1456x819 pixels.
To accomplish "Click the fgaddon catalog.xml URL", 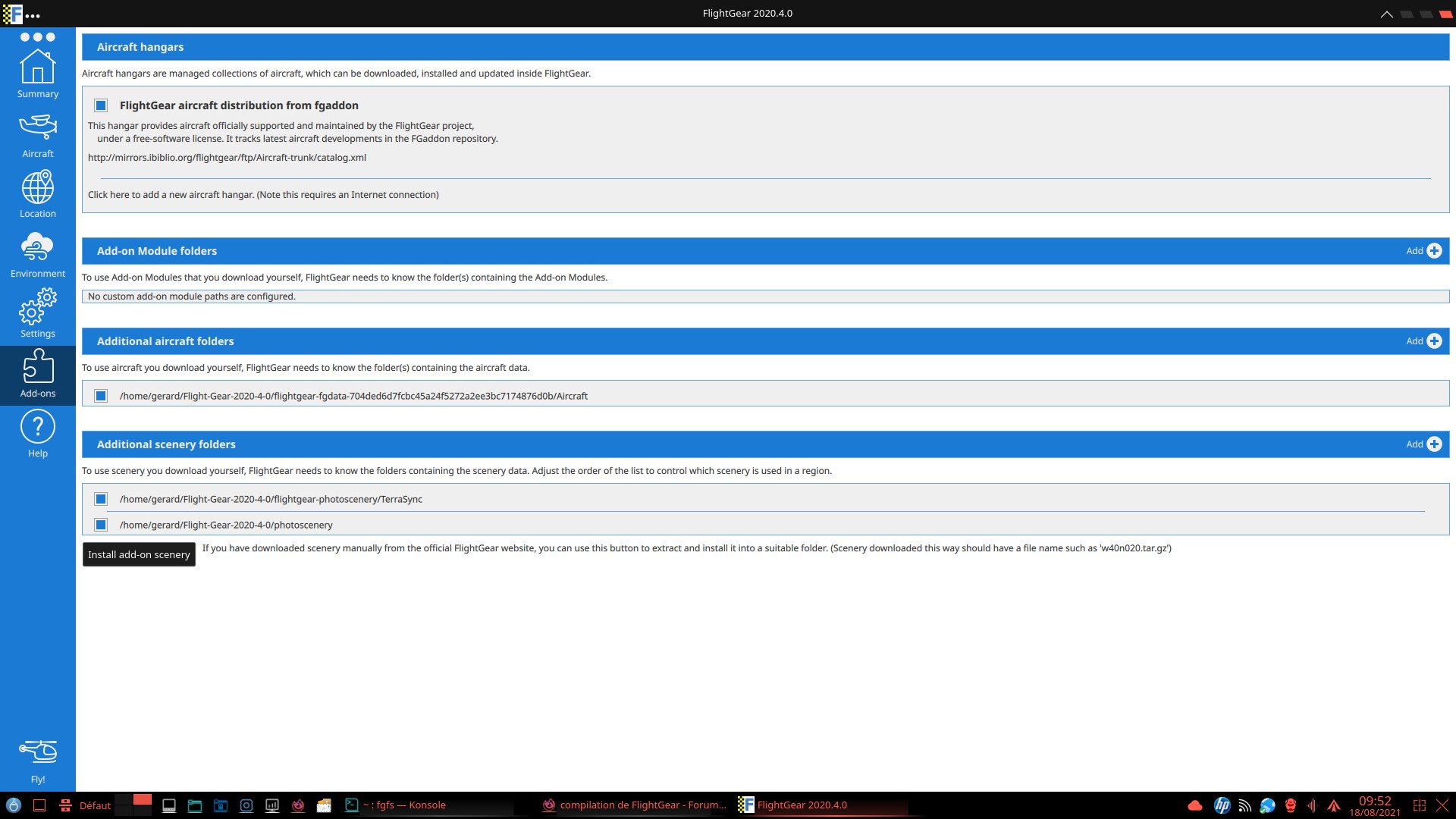I will pyautogui.click(x=227, y=158).
